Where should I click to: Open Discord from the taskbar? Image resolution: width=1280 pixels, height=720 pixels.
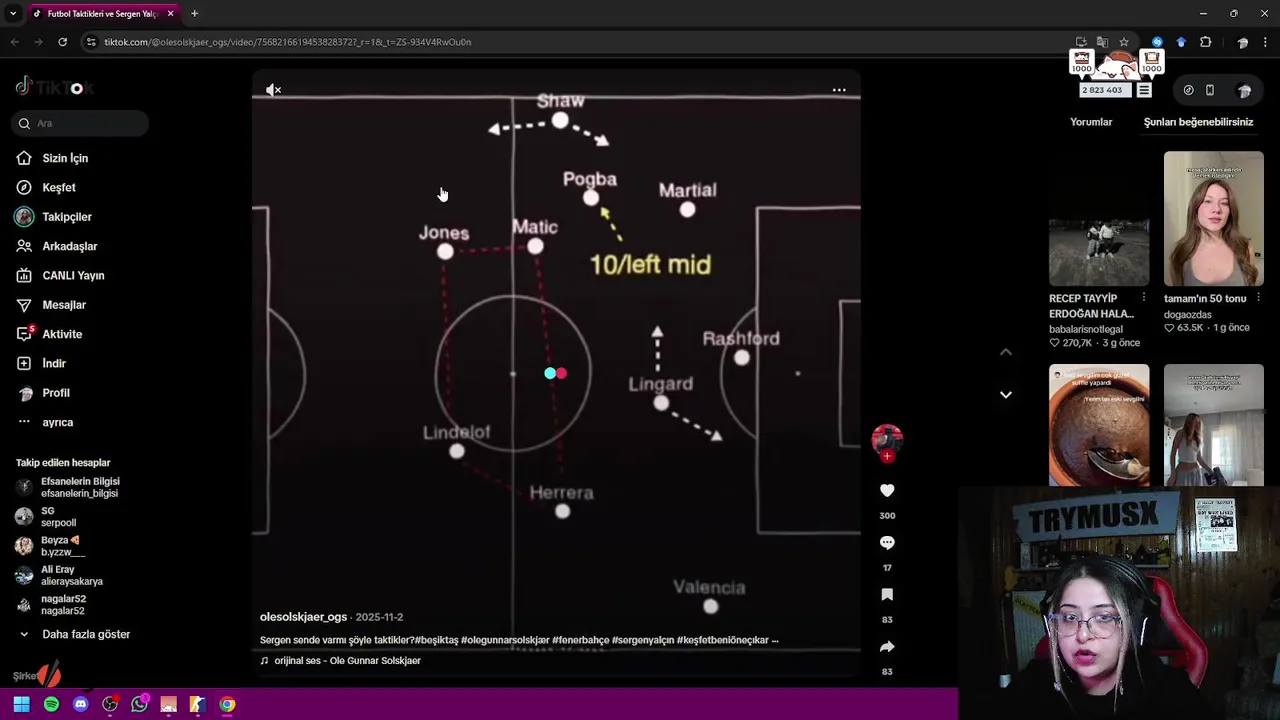[81, 704]
